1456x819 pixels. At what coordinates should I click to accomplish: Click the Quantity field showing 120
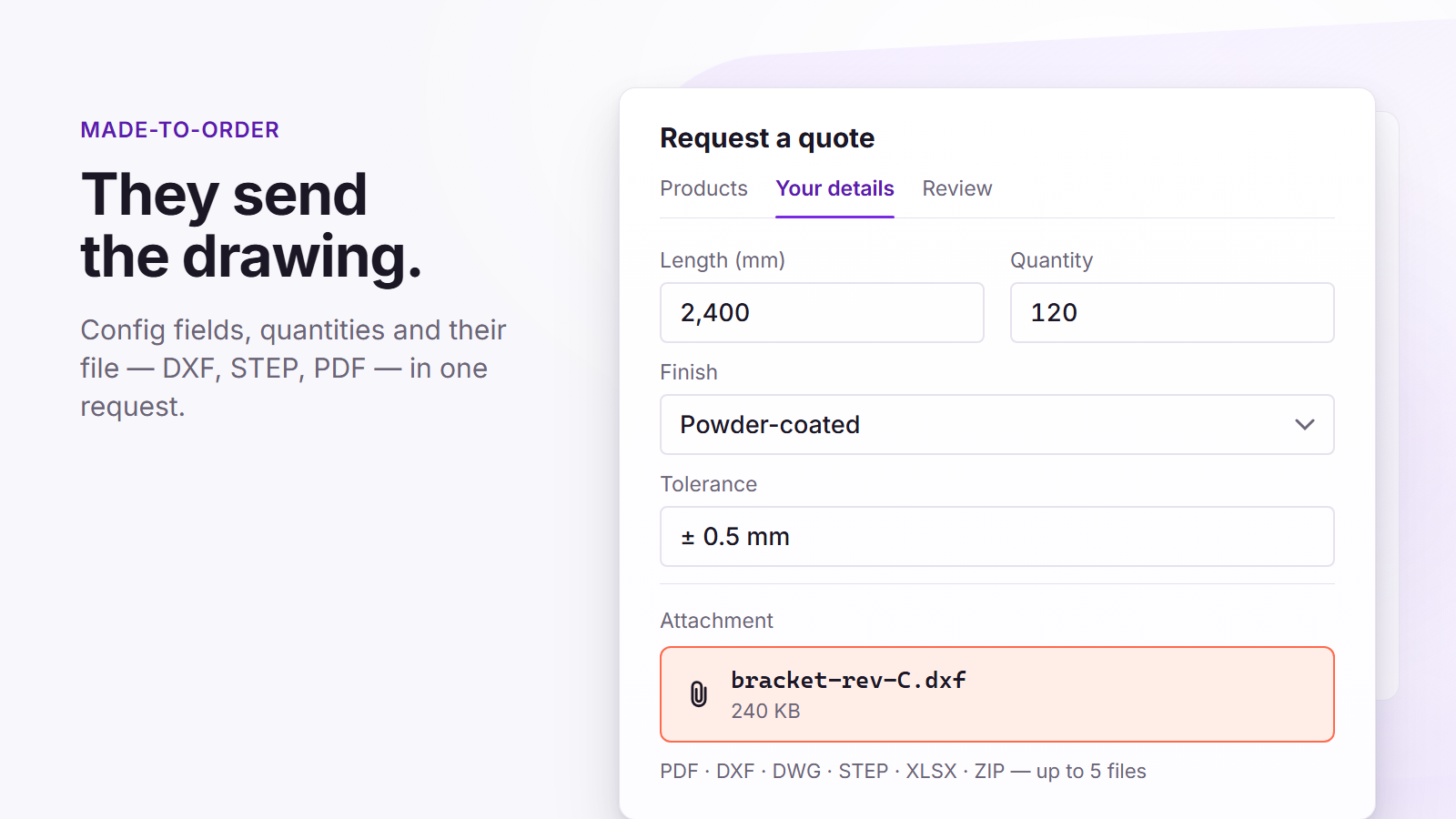(1172, 313)
